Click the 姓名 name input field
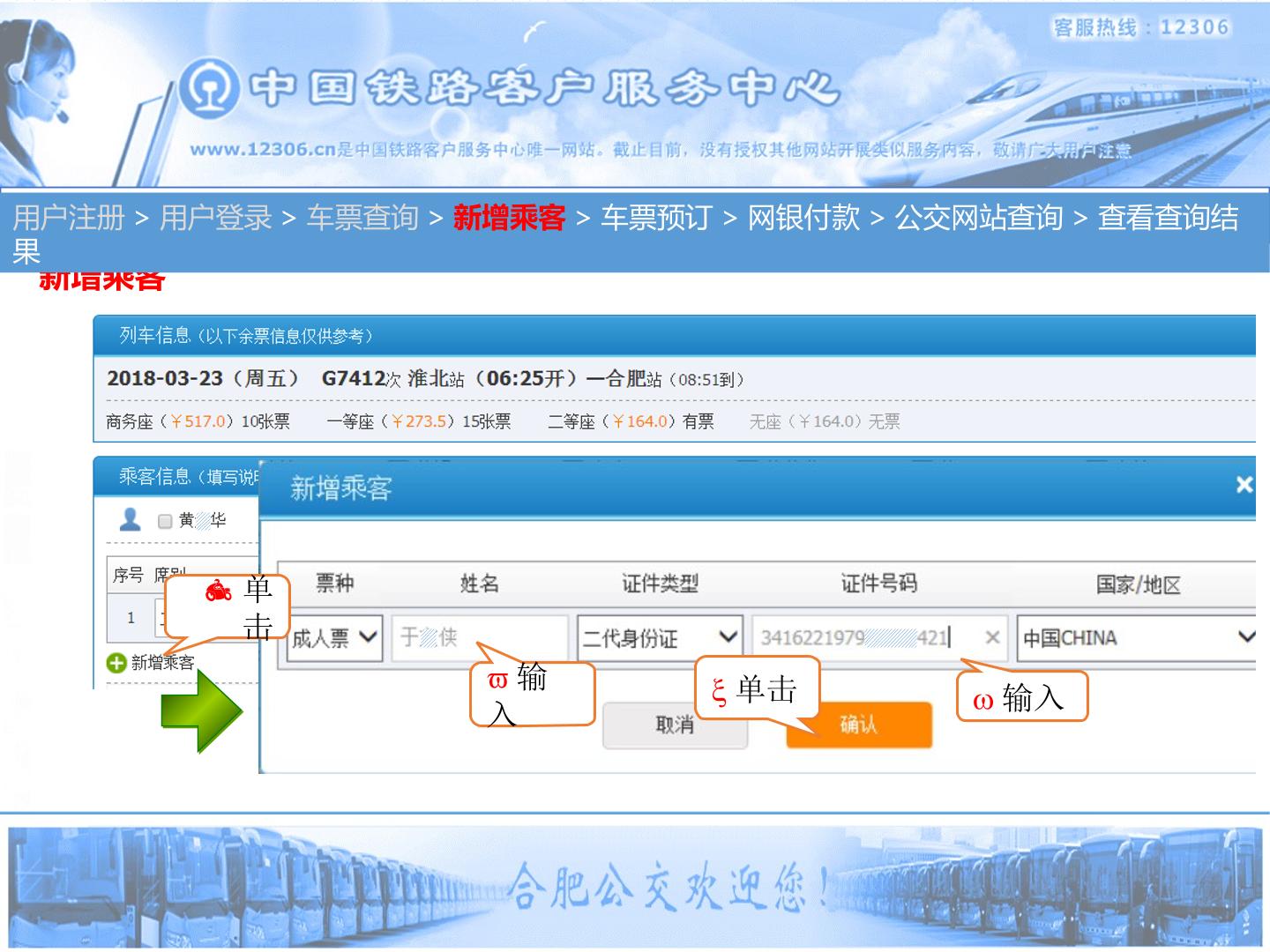1270x952 pixels. (480, 637)
